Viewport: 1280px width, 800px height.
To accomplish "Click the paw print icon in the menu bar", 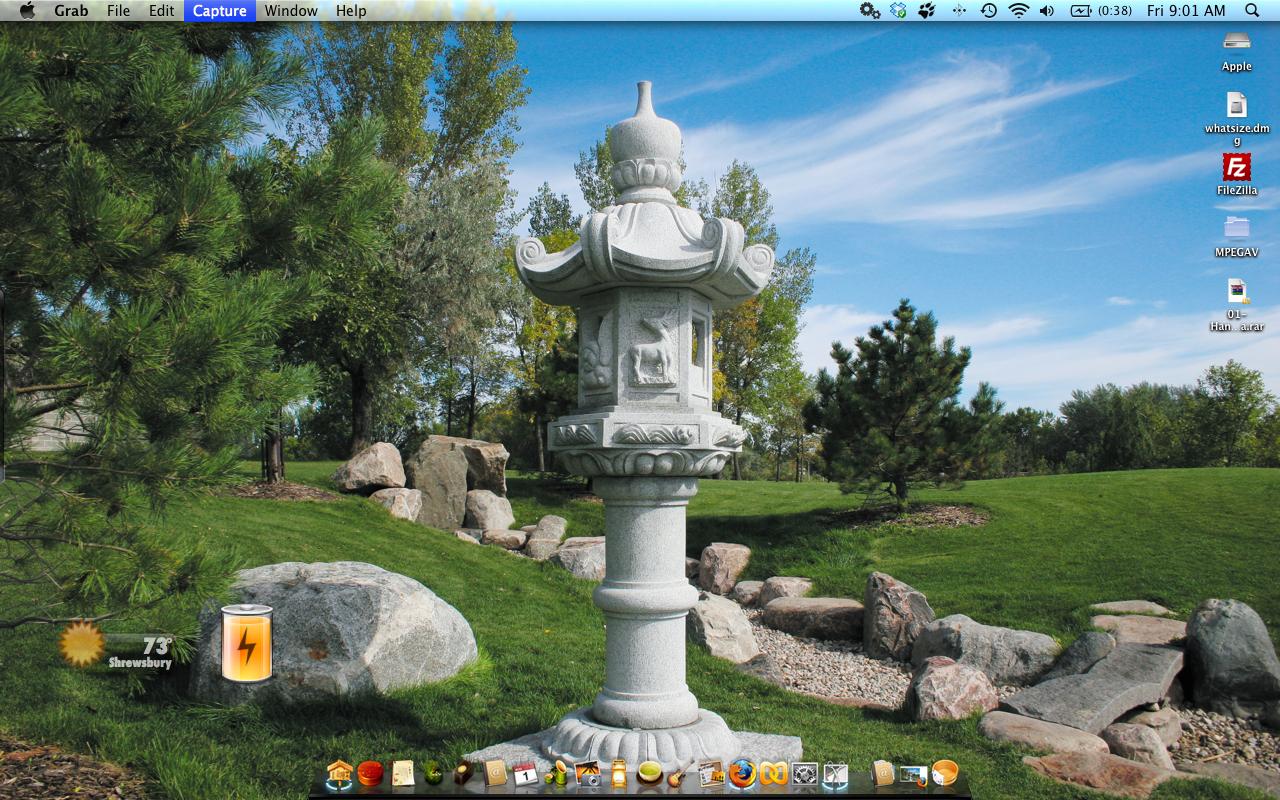I will tap(927, 10).
